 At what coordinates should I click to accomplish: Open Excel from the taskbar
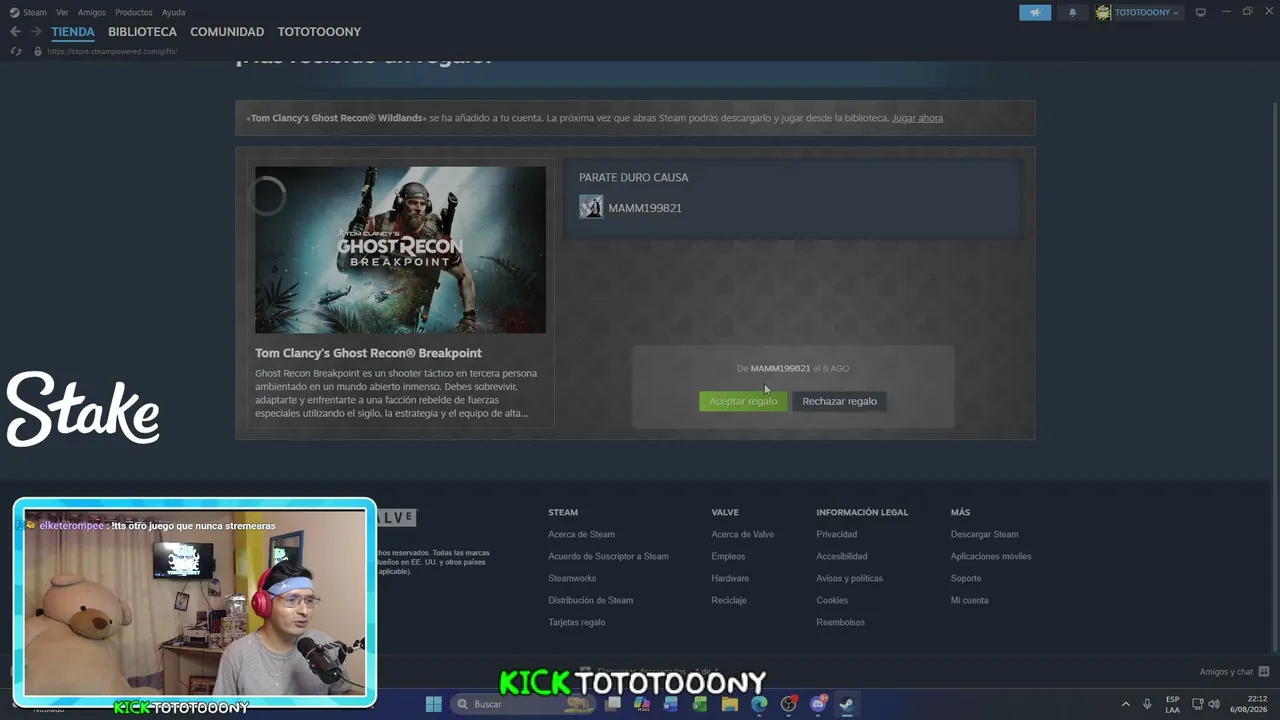700,704
